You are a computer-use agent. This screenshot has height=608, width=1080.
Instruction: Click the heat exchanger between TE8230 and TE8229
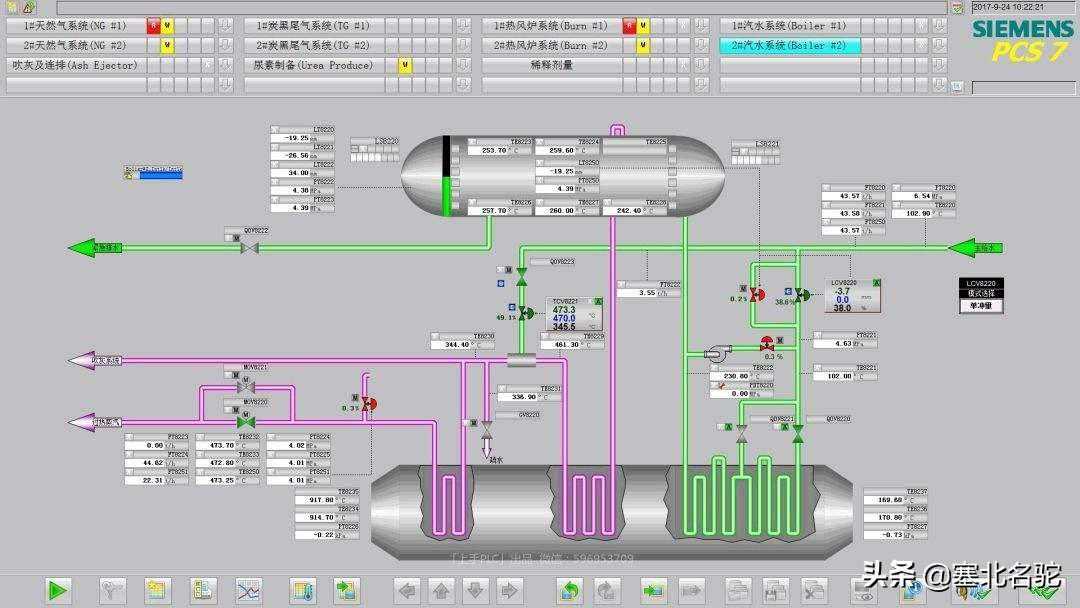tap(521, 360)
